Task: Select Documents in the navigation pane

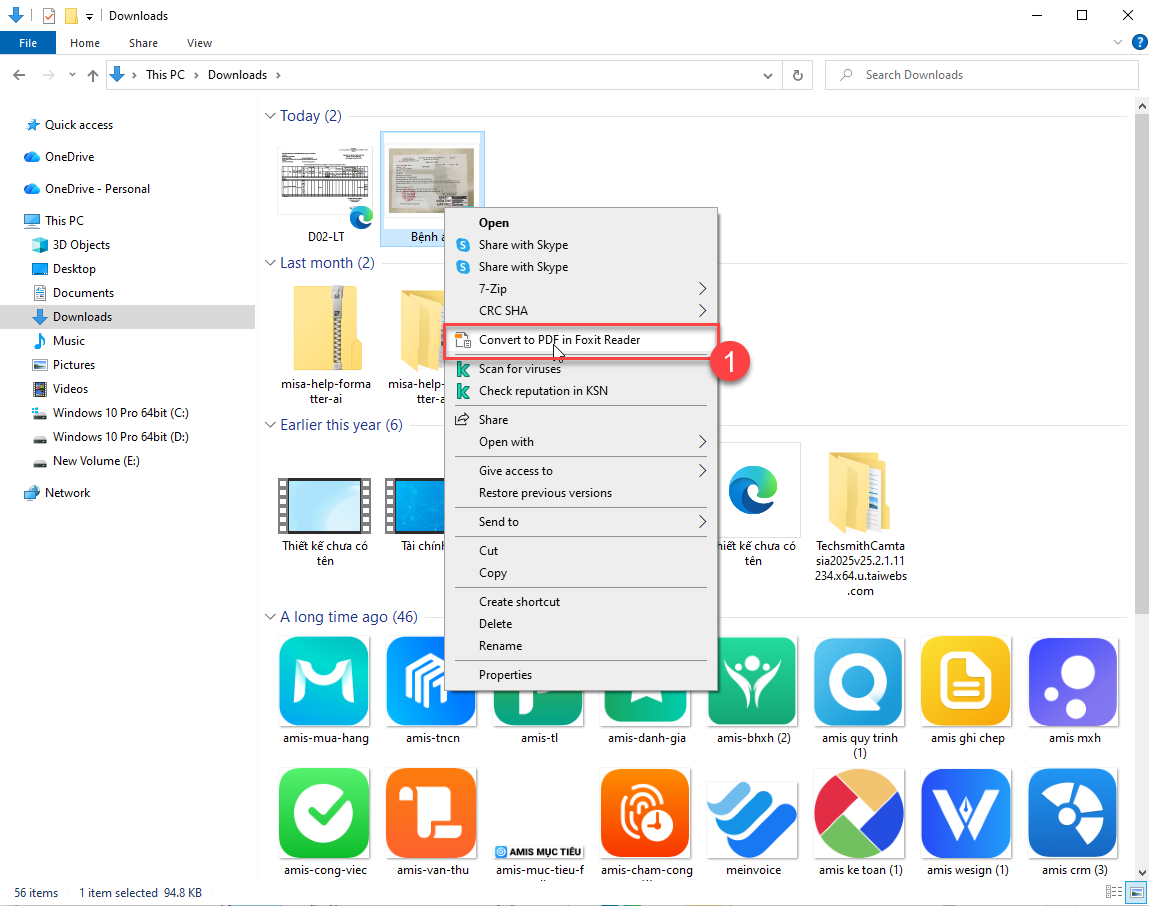Action: point(83,293)
